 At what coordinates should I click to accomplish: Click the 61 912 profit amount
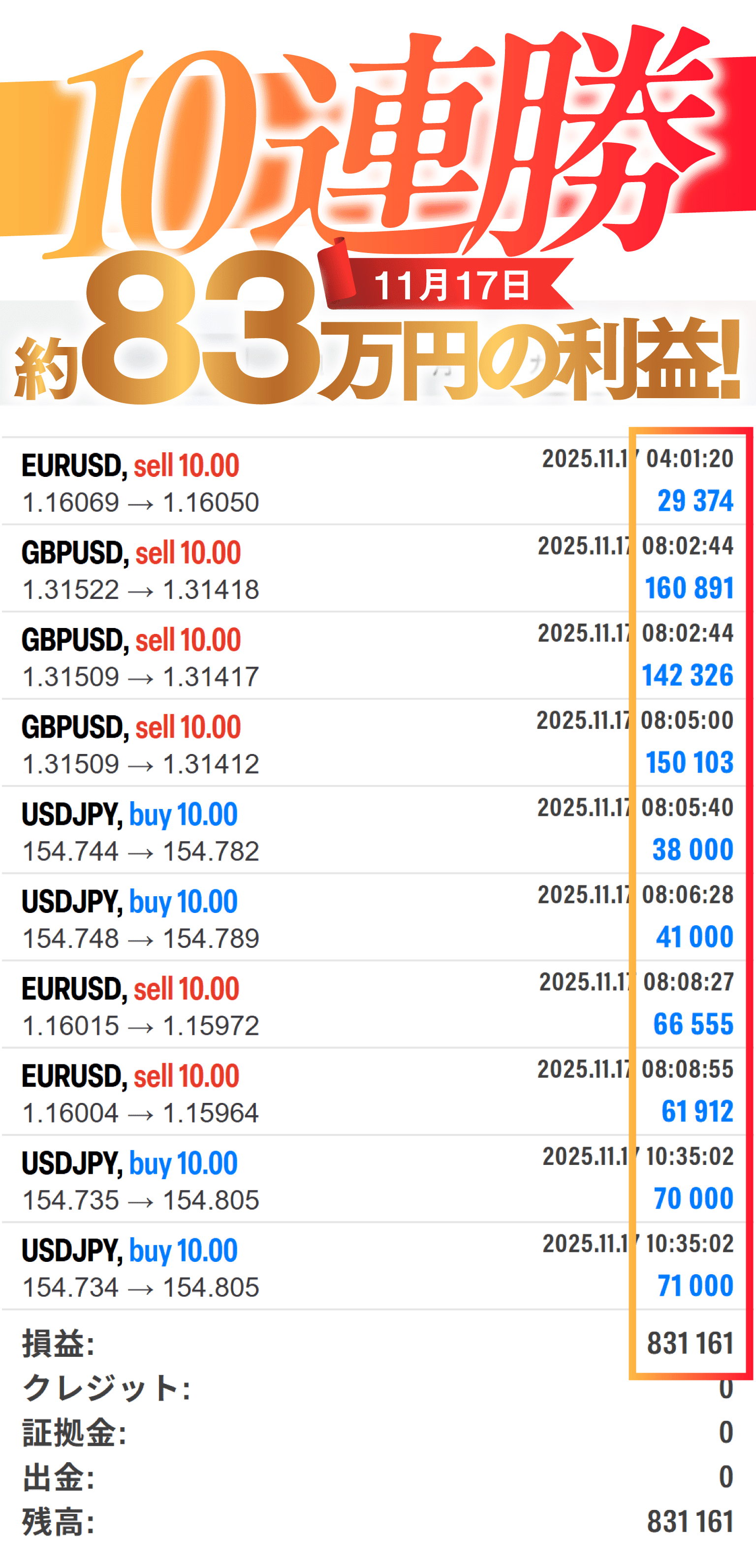click(x=697, y=1111)
